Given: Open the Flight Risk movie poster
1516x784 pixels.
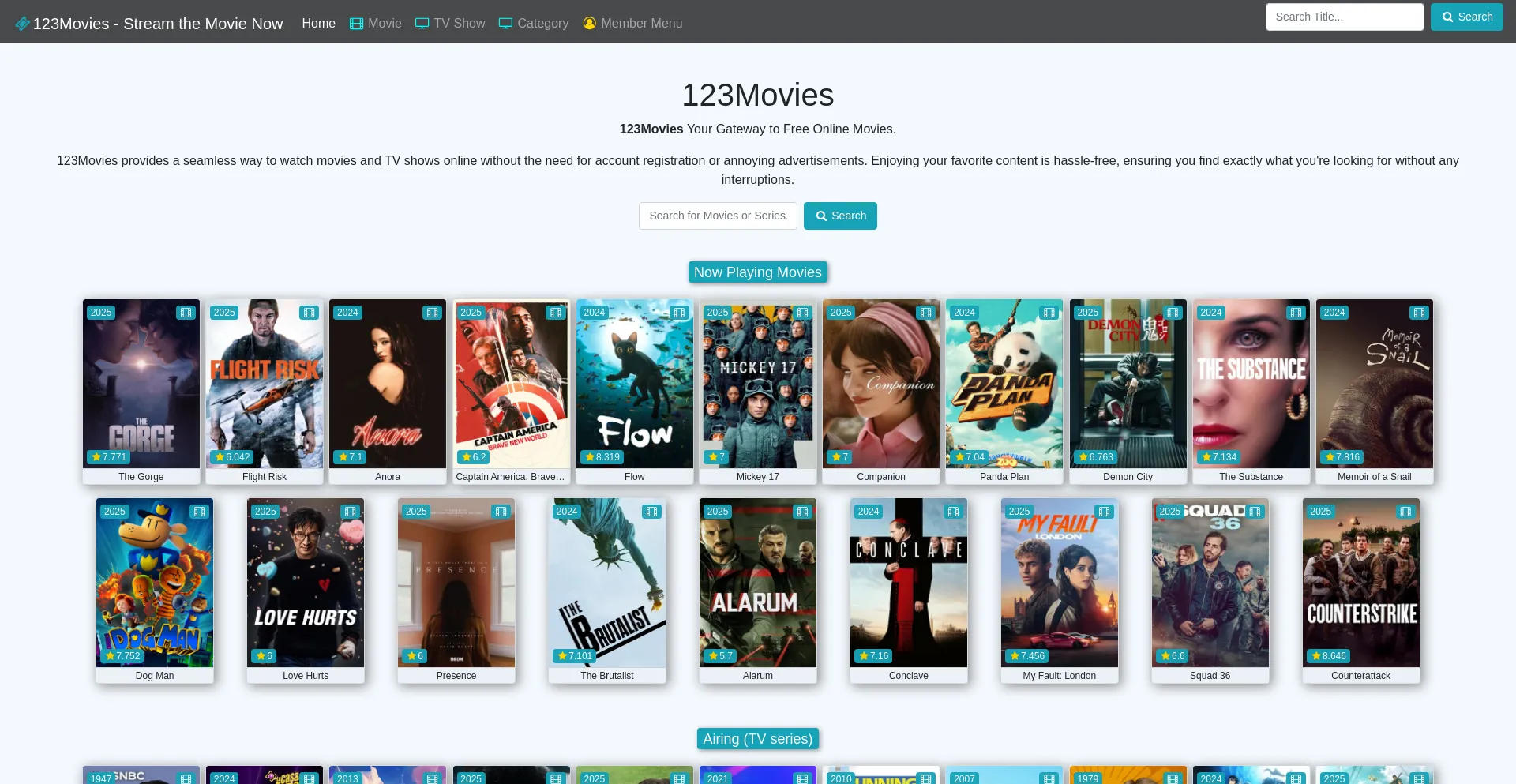Looking at the screenshot, I should (265, 384).
